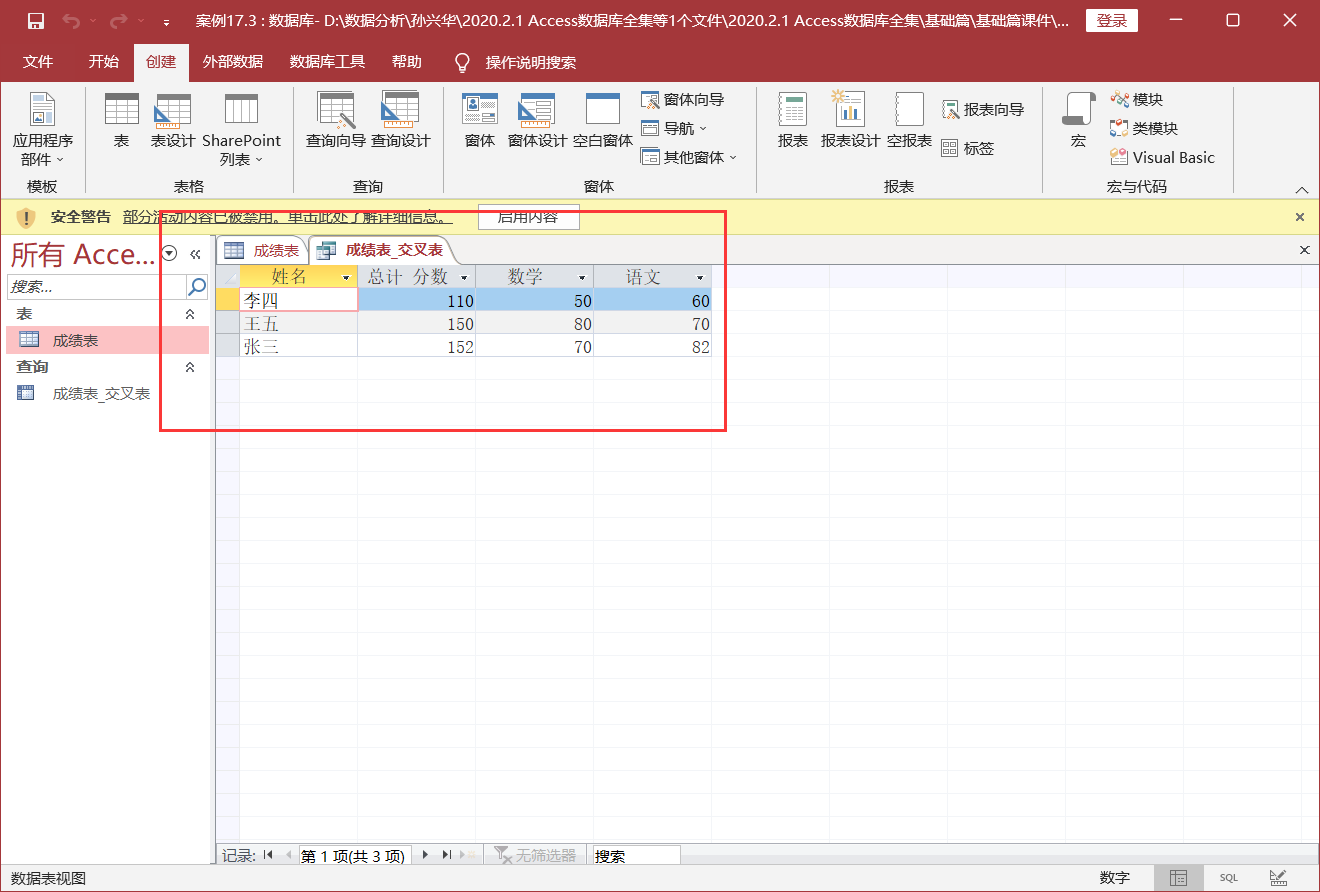Create a new Macro (宏)
This screenshot has width=1320, height=892.
click(1078, 120)
